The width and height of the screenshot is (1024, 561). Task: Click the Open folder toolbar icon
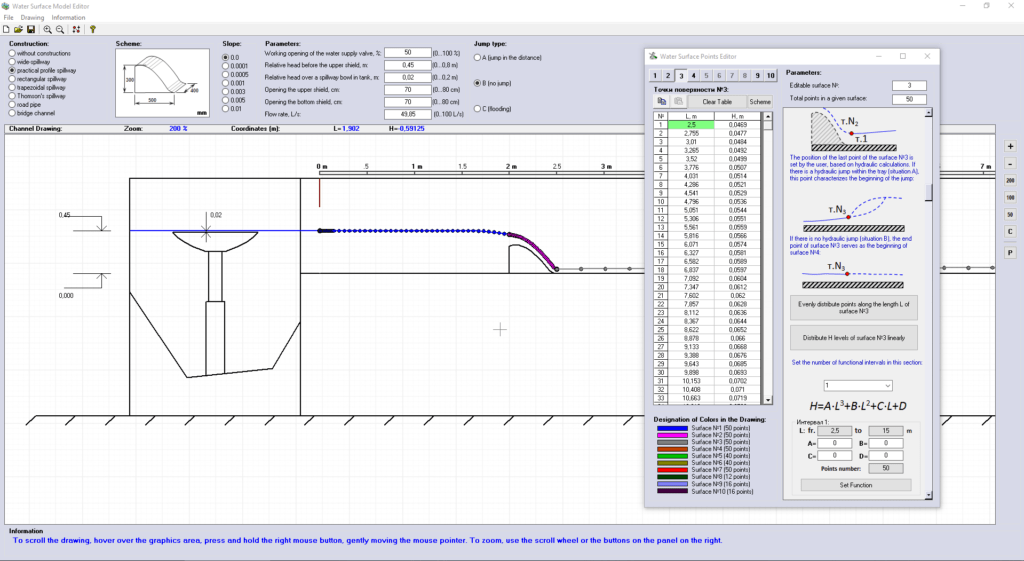[18, 29]
